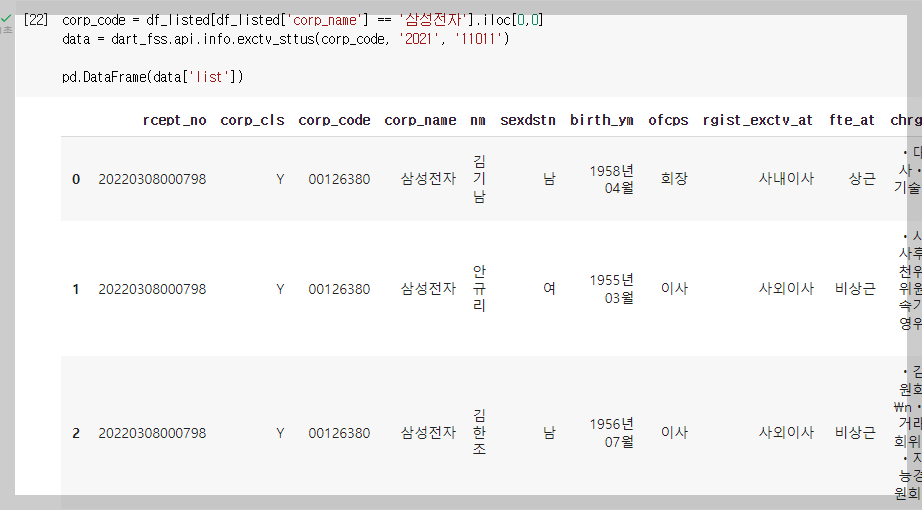Click row index 2 in the table

point(76,434)
